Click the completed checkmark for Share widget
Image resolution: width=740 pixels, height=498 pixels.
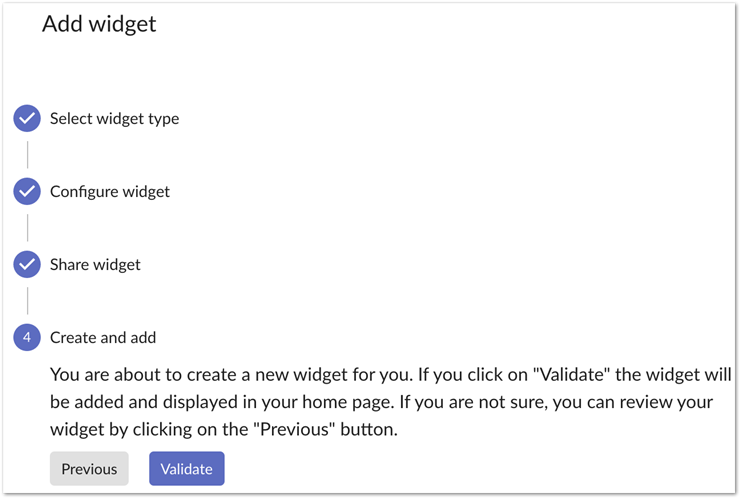pyautogui.click(x=27, y=264)
